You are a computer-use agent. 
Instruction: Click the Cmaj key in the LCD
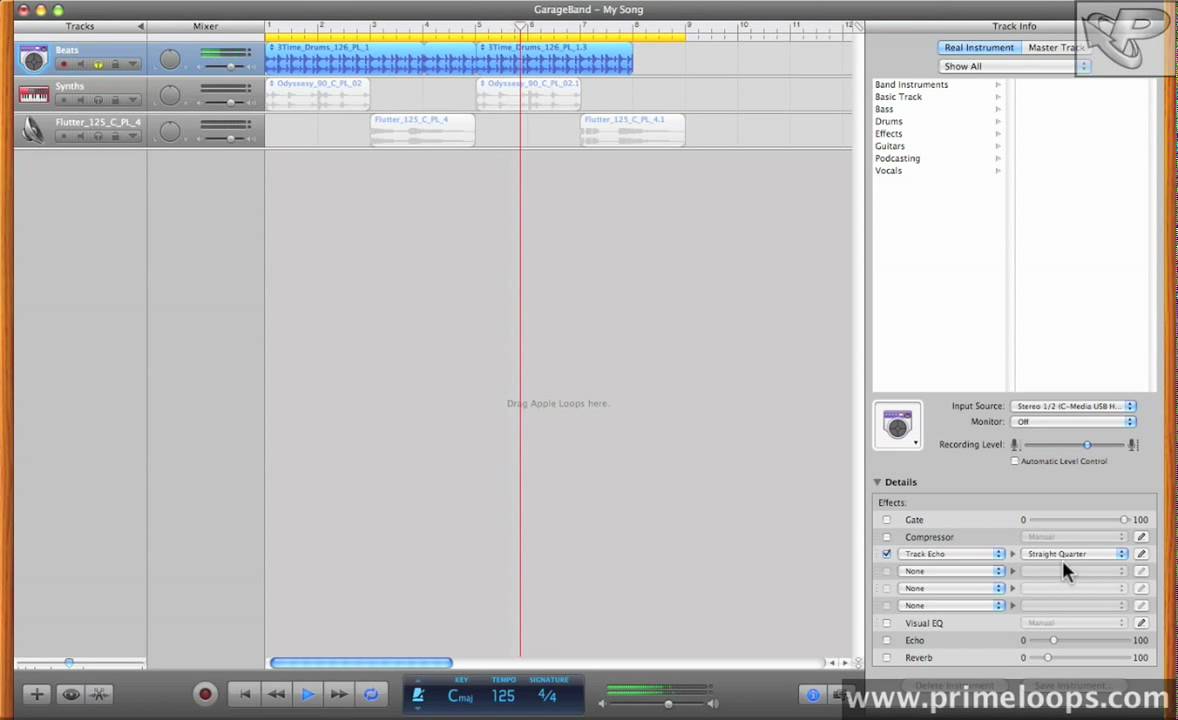coord(460,697)
